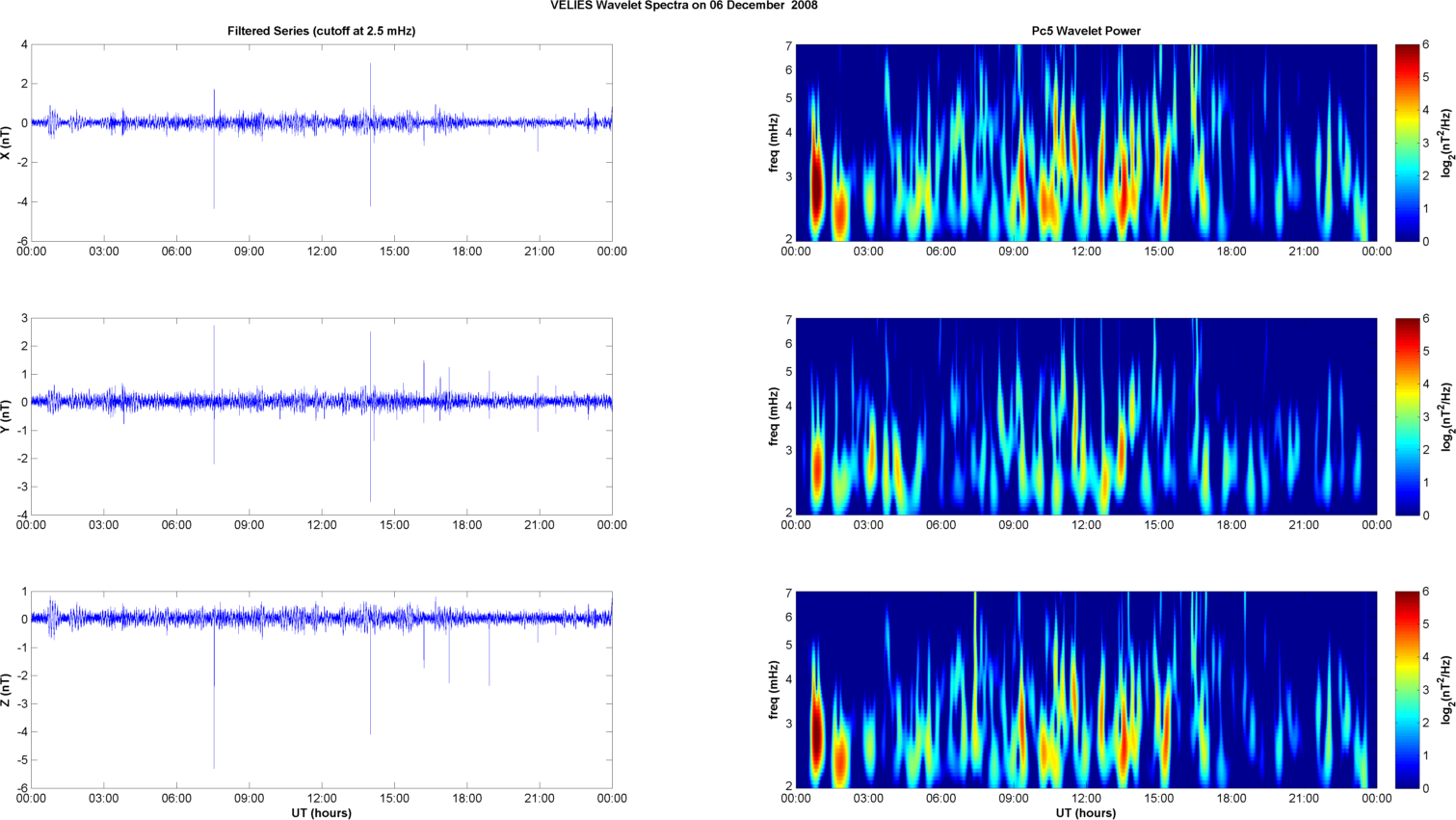This screenshot has width=1456, height=820.
Task: Click "freq (mHz)" label of bottom spectrogram
Action: 774,690
